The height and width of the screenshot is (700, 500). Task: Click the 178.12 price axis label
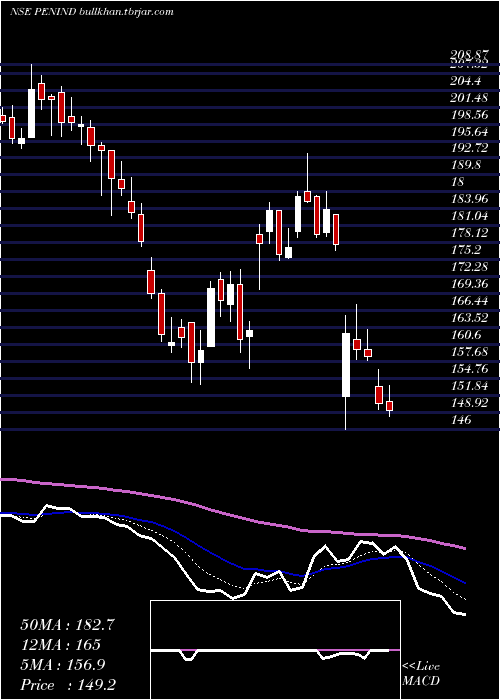[469, 233]
